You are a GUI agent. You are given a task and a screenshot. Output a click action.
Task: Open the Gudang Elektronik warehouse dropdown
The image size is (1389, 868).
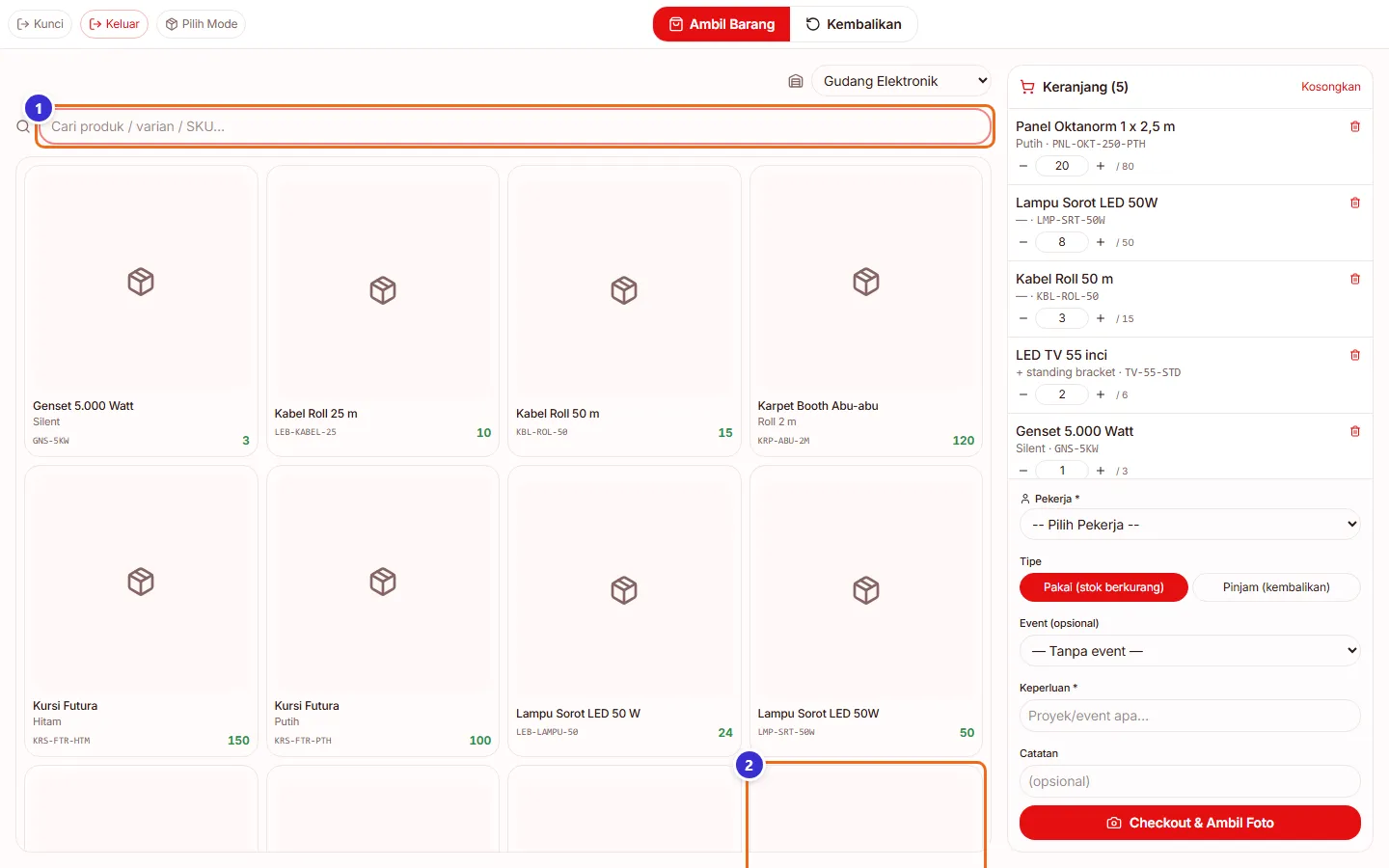(902, 81)
